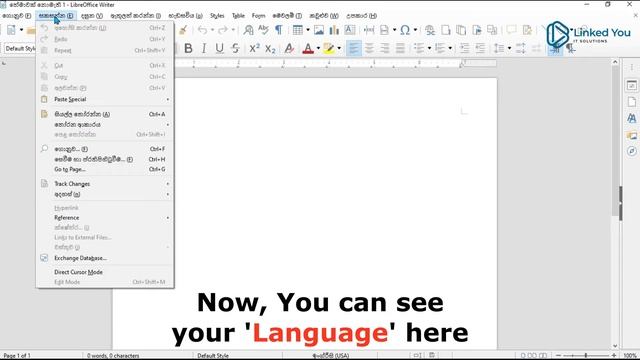This screenshot has height=360, width=640.
Task: Toggle Subscript formatting
Action: 270,49
